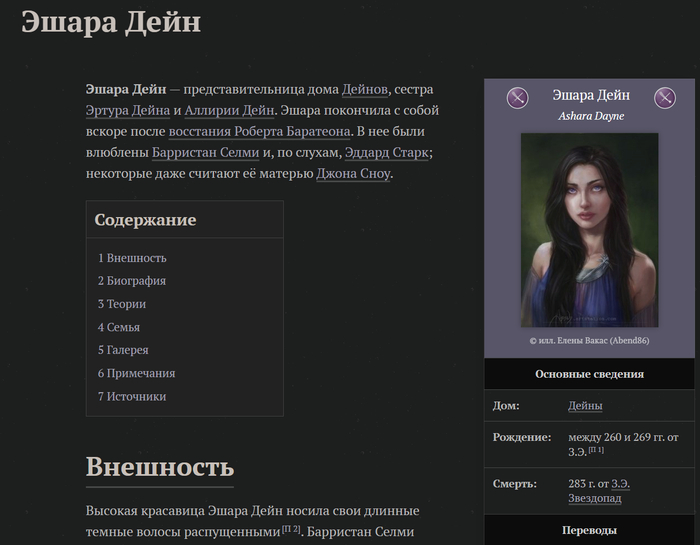Open the Аллирии Дейн link
Screen dimensions: 700x545
tap(229, 110)
